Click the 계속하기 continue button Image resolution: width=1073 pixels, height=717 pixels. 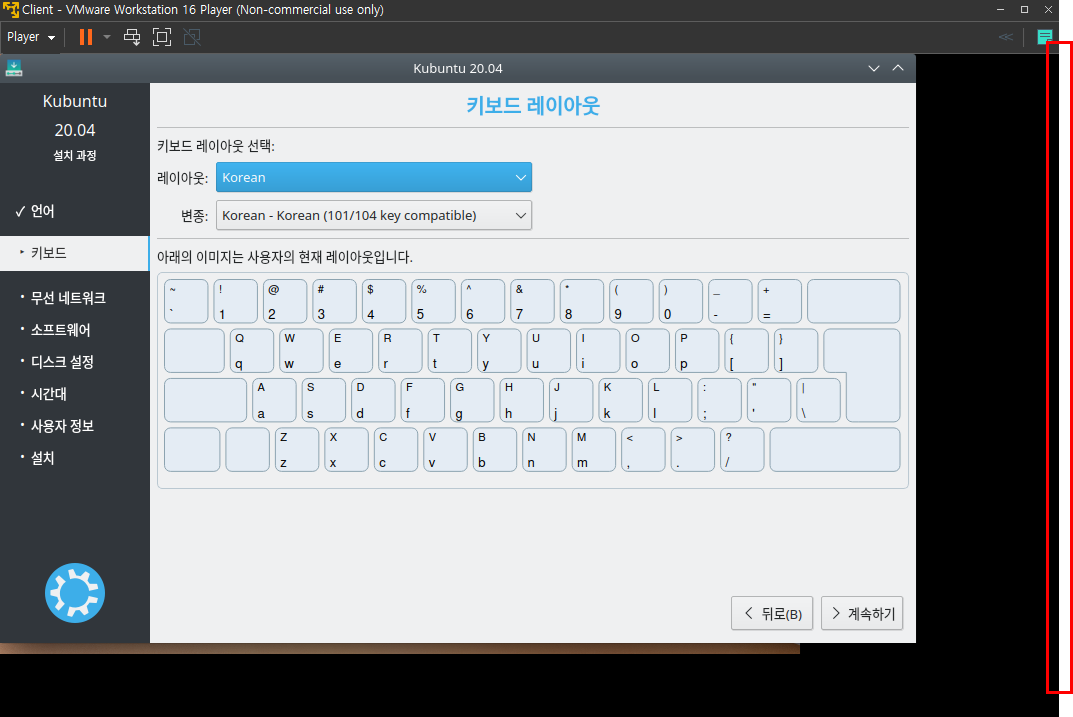click(862, 613)
